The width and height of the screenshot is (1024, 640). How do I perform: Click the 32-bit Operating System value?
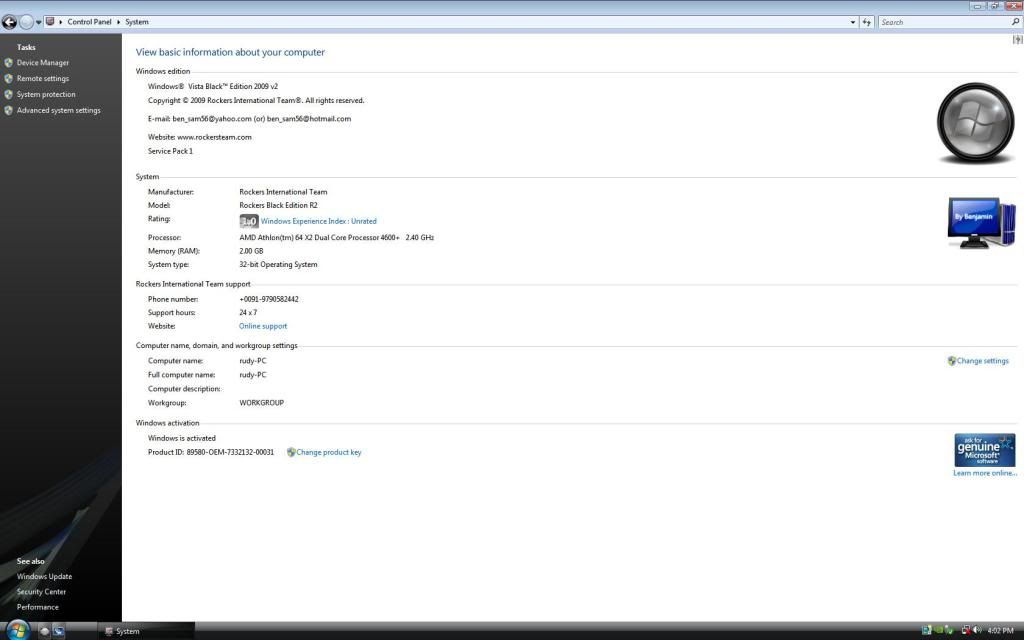click(x=278, y=264)
